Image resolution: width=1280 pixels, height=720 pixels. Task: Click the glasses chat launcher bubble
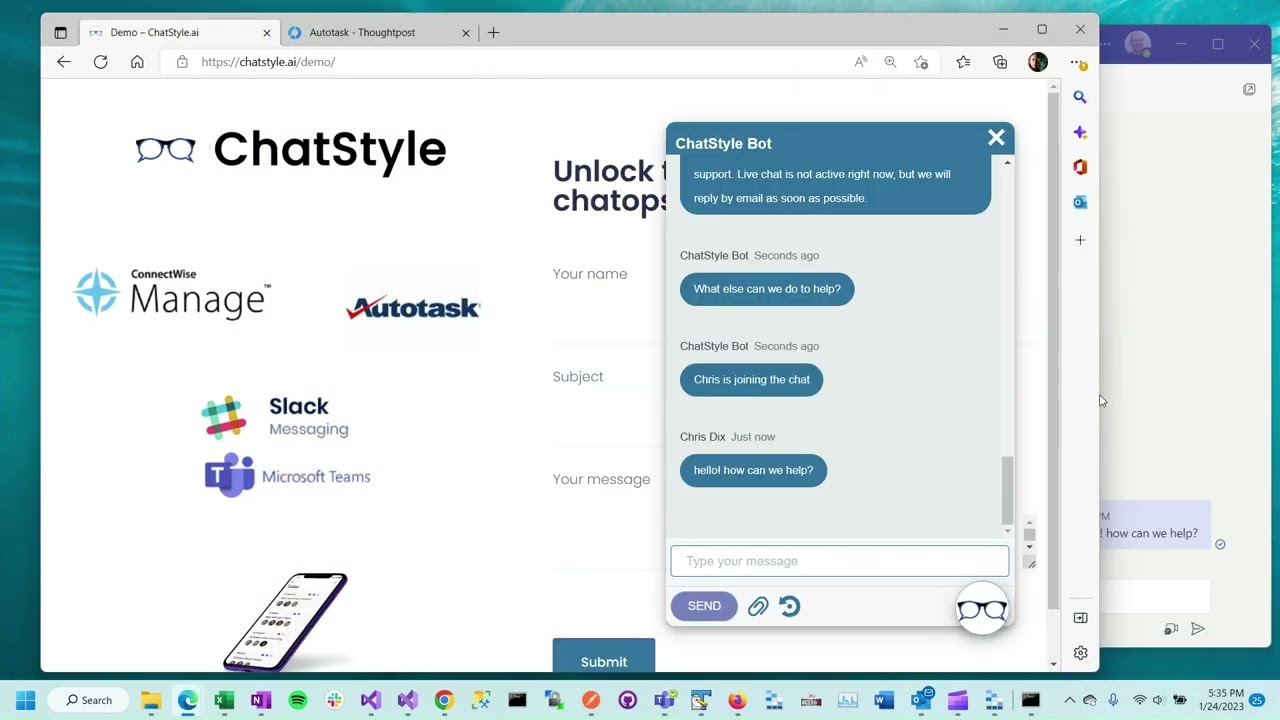pyautogui.click(x=982, y=609)
